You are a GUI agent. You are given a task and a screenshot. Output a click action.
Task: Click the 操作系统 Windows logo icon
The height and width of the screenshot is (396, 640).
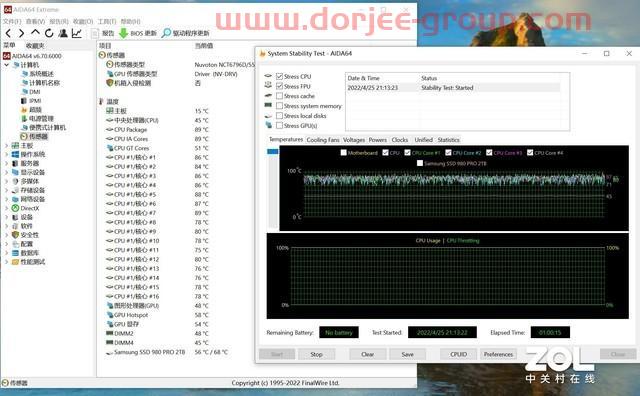(16, 154)
